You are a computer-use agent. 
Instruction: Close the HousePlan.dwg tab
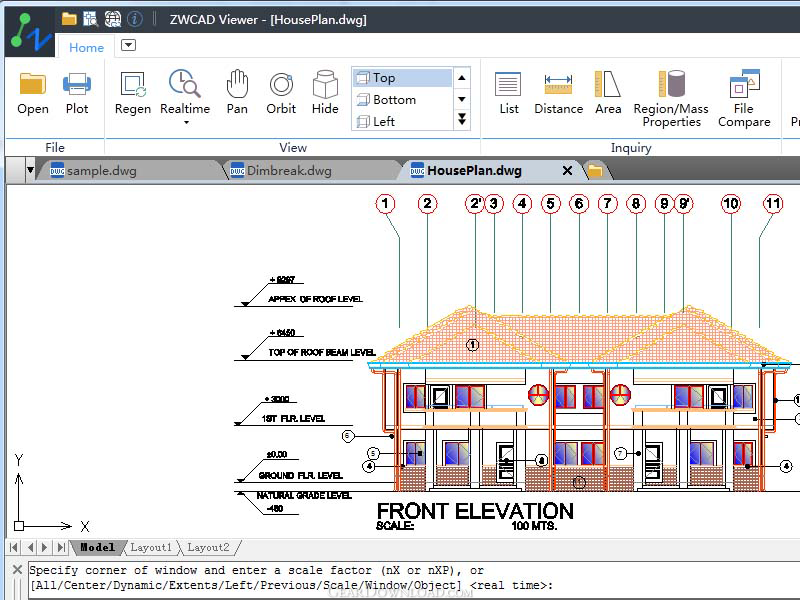click(567, 170)
